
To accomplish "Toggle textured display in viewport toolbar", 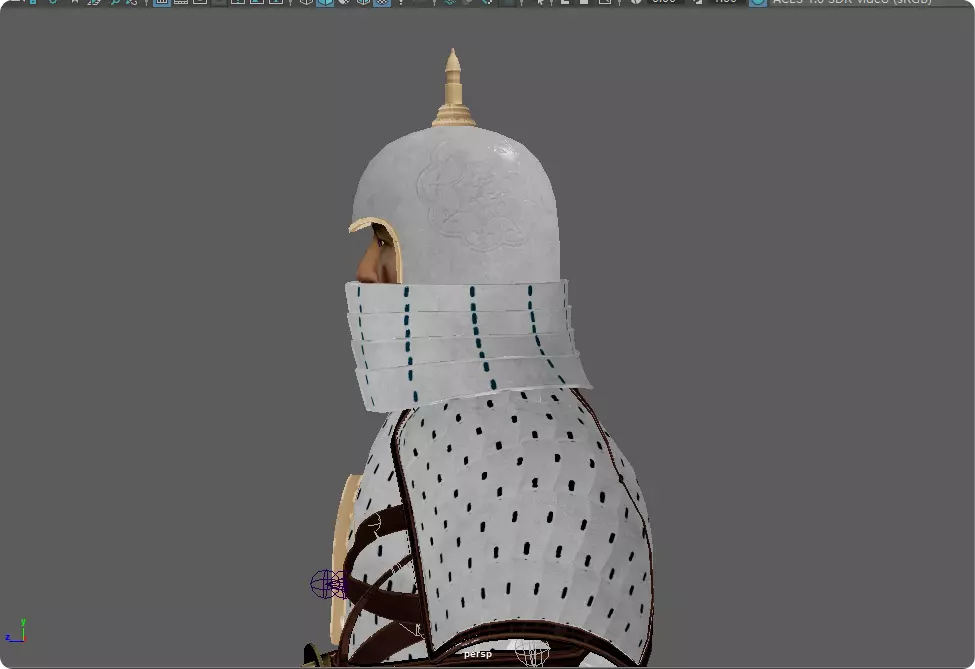I will point(382,2).
